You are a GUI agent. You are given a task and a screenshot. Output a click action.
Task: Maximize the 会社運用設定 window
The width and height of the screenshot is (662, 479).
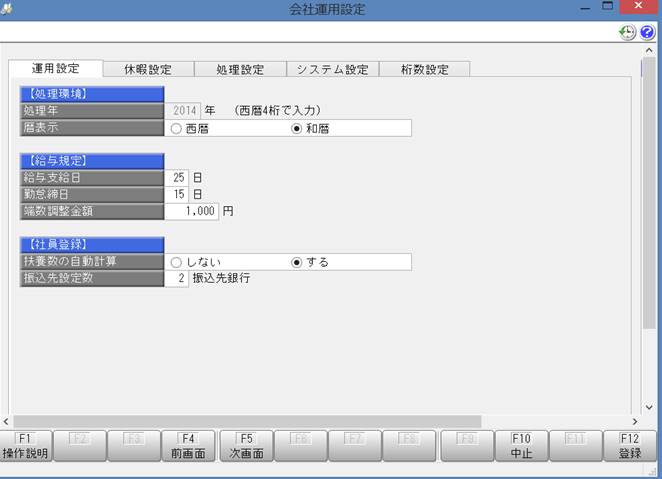608,7
